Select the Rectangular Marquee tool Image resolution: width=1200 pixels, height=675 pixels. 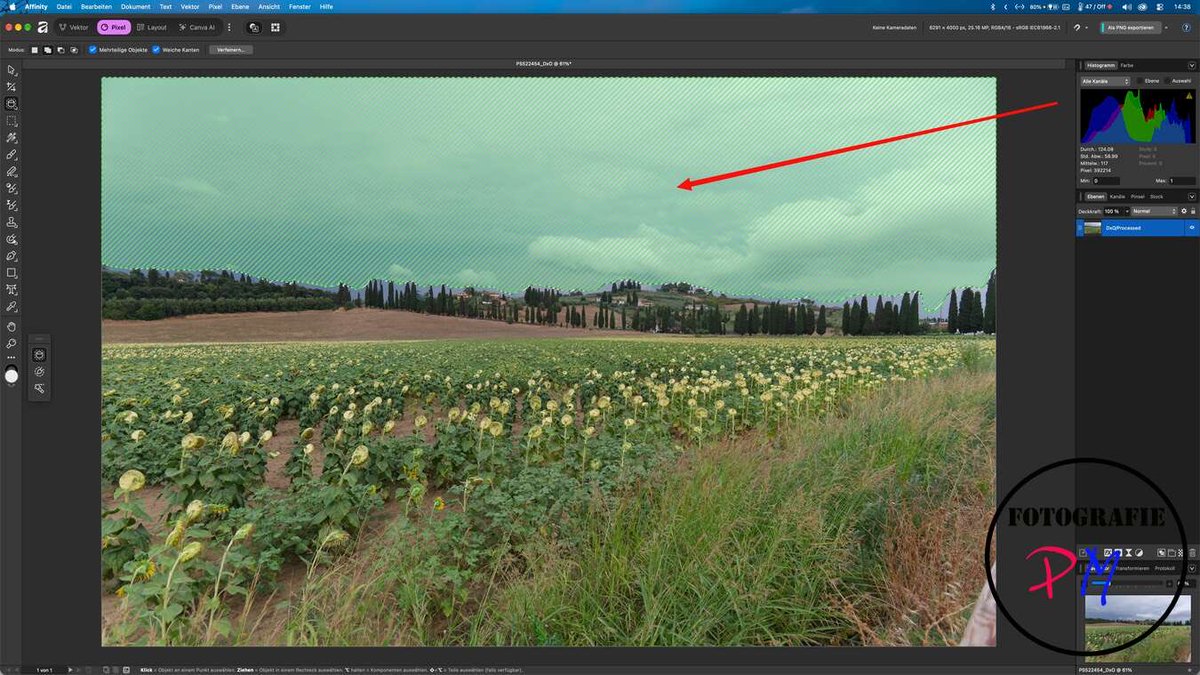point(12,121)
